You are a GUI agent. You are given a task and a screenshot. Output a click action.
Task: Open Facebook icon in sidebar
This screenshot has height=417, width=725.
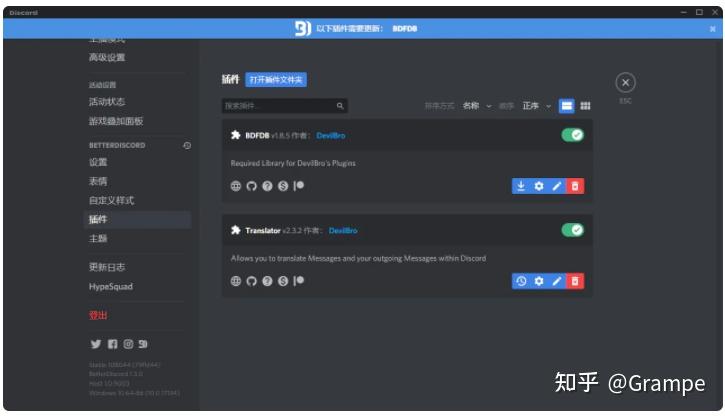(x=112, y=344)
